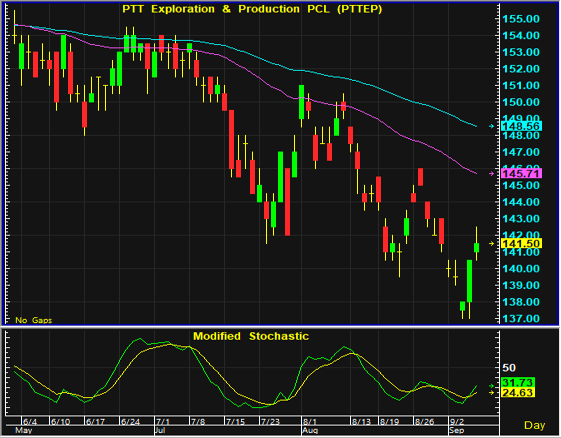This screenshot has height=438, width=561.
Task: Click the 138.00 price axis label
Action: 521,302
